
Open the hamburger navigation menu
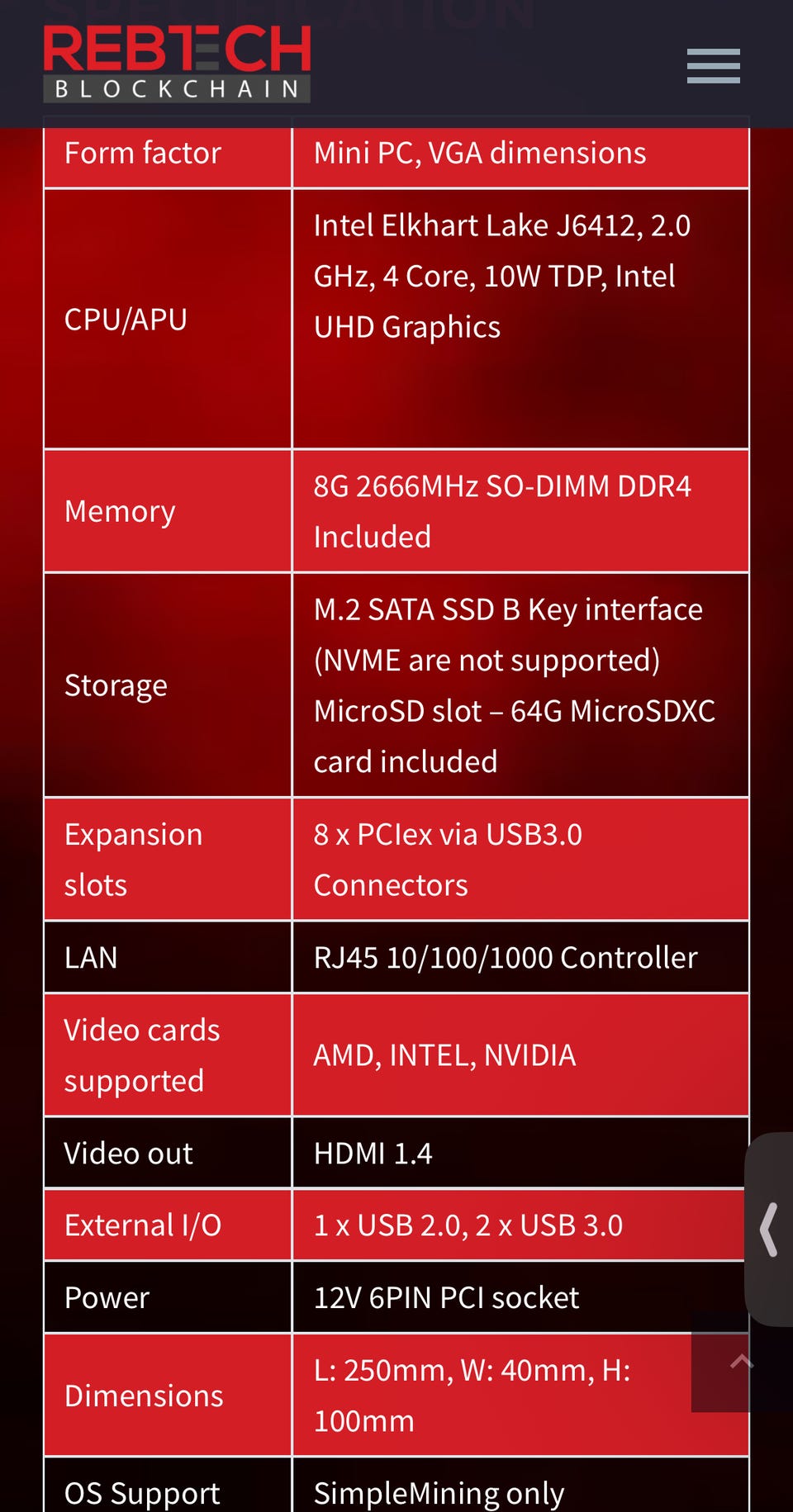point(713,66)
